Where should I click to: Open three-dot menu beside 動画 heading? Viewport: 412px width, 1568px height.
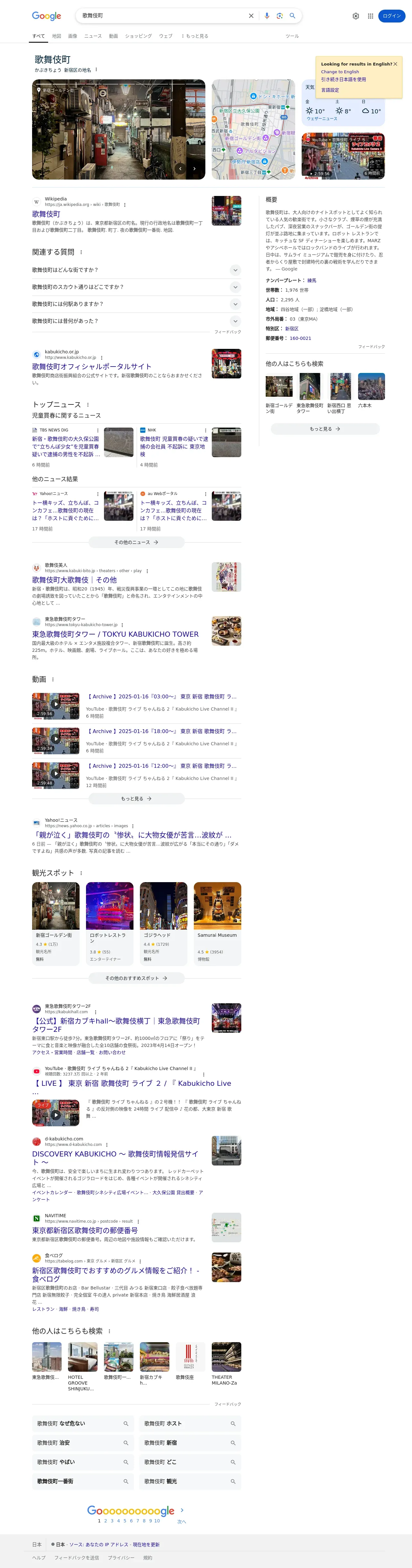52,679
